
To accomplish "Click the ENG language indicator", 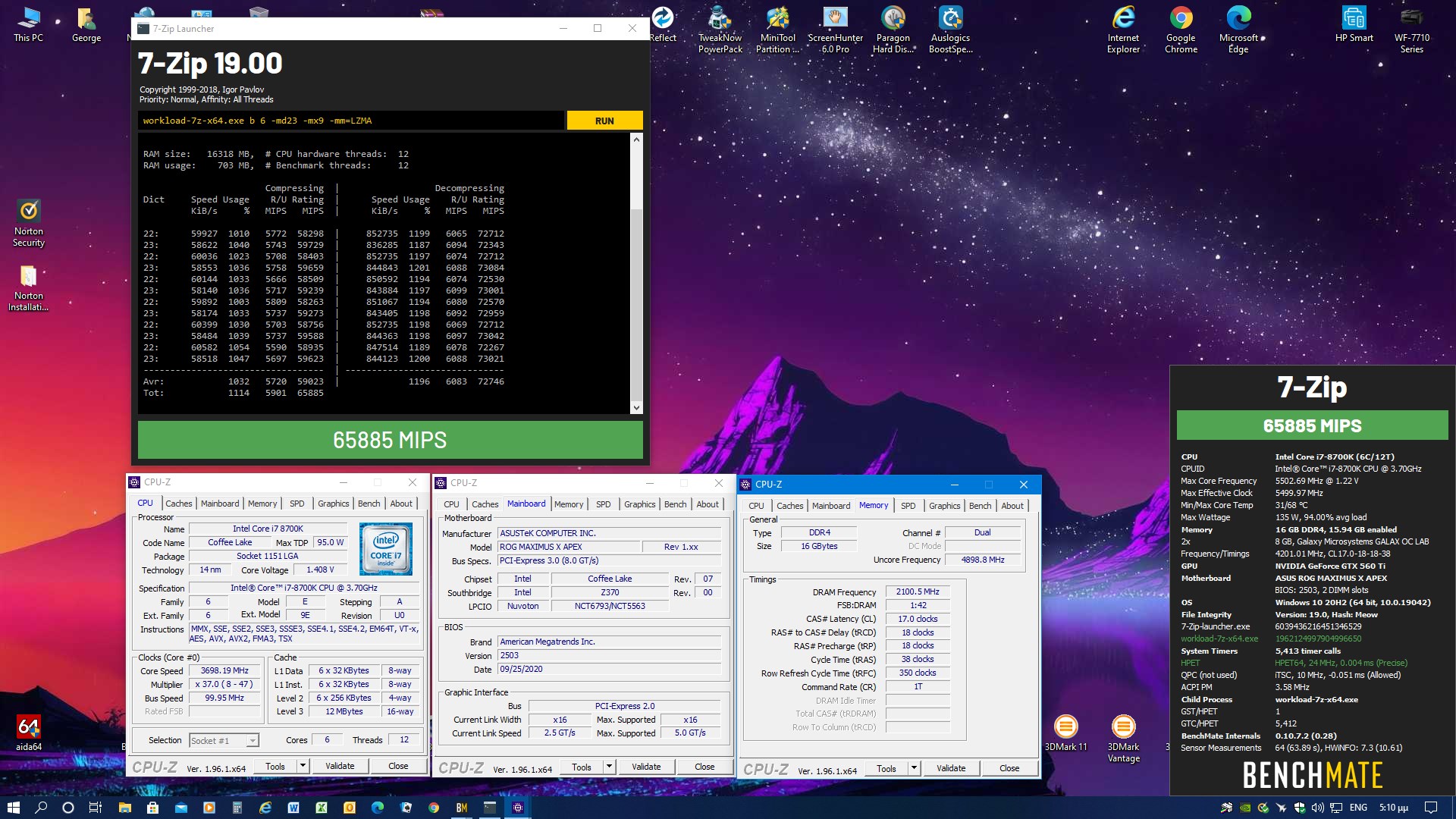I will [1358, 808].
